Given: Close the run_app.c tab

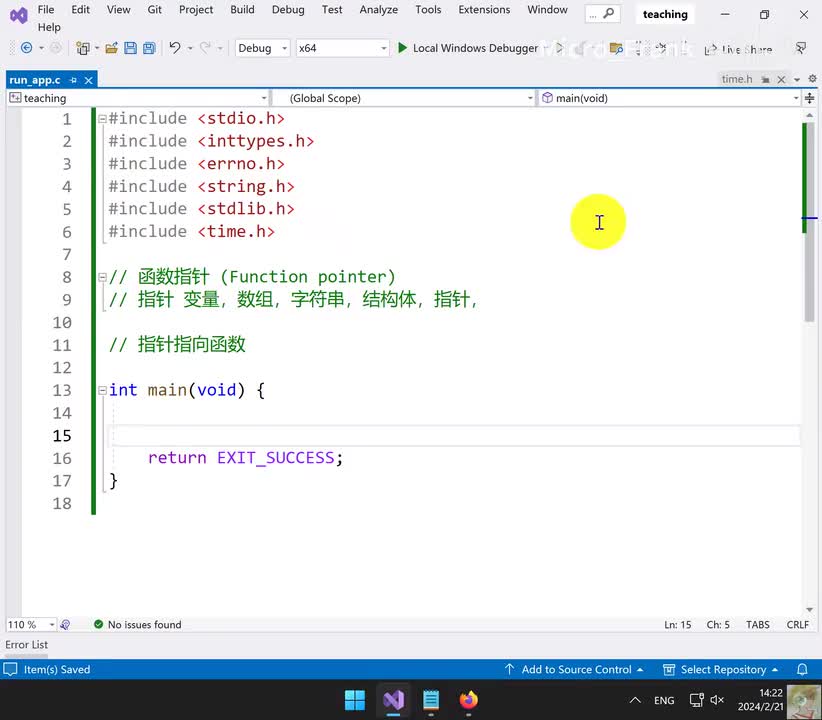Looking at the screenshot, I should click(89, 80).
